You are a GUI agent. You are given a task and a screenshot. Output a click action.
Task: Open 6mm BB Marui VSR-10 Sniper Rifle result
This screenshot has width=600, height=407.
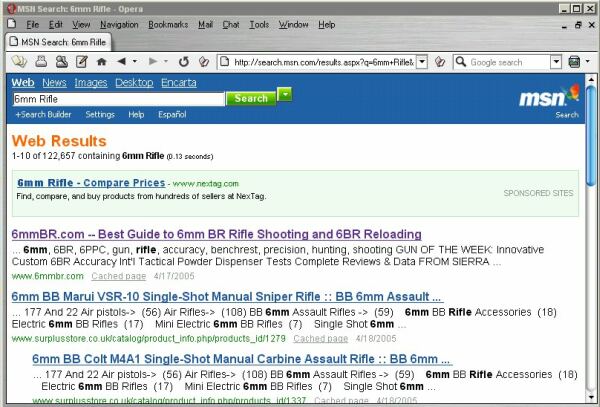pos(227,296)
